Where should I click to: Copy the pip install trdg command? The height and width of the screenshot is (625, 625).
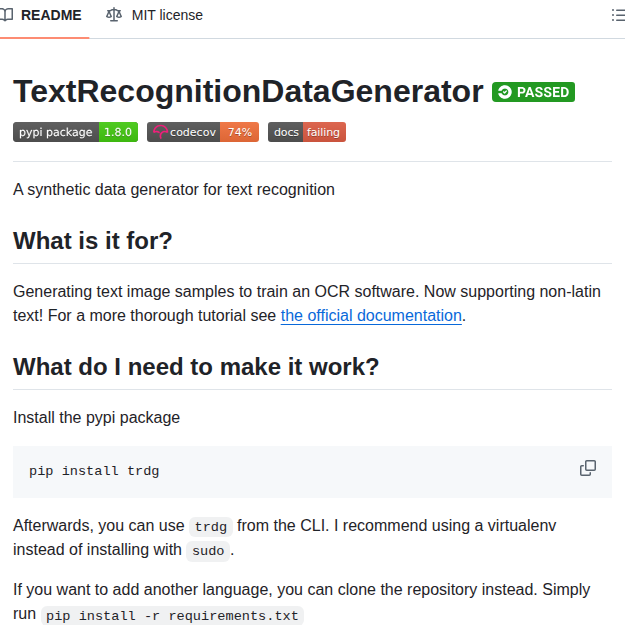tap(588, 468)
